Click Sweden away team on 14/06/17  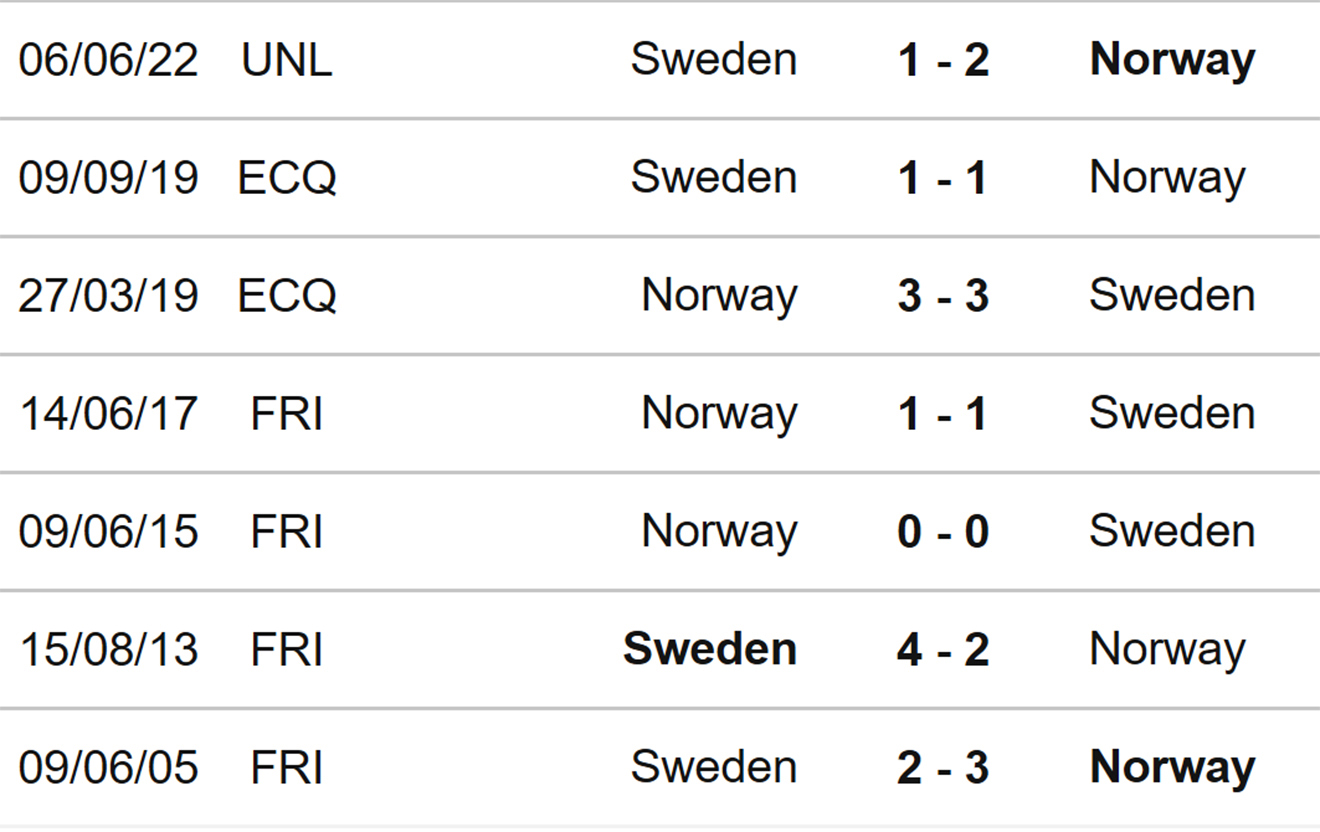[x=1172, y=415]
